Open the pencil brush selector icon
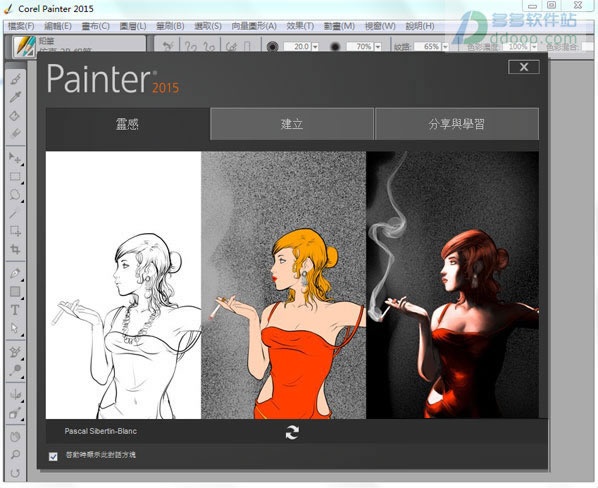598x488 pixels. tap(24, 47)
